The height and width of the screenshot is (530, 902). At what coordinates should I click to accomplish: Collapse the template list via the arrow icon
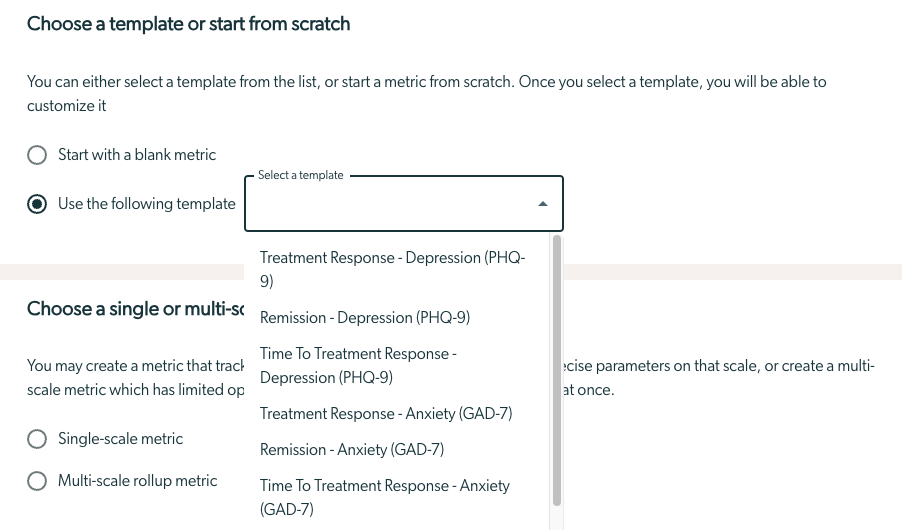click(542, 204)
